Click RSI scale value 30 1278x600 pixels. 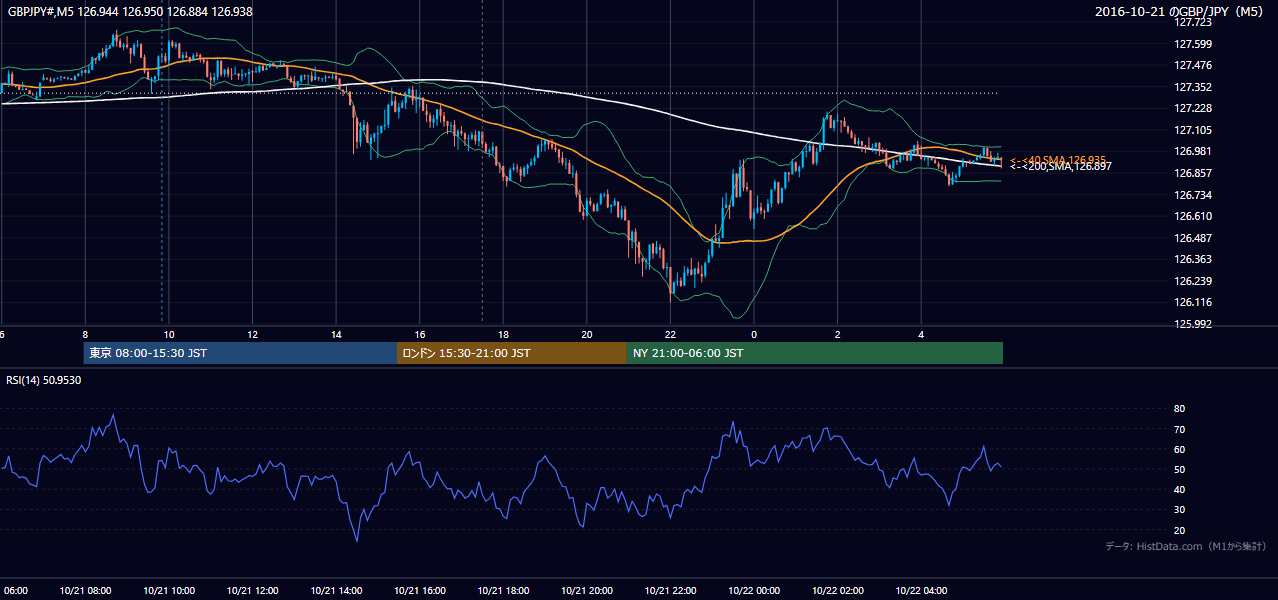pyautogui.click(x=1179, y=510)
